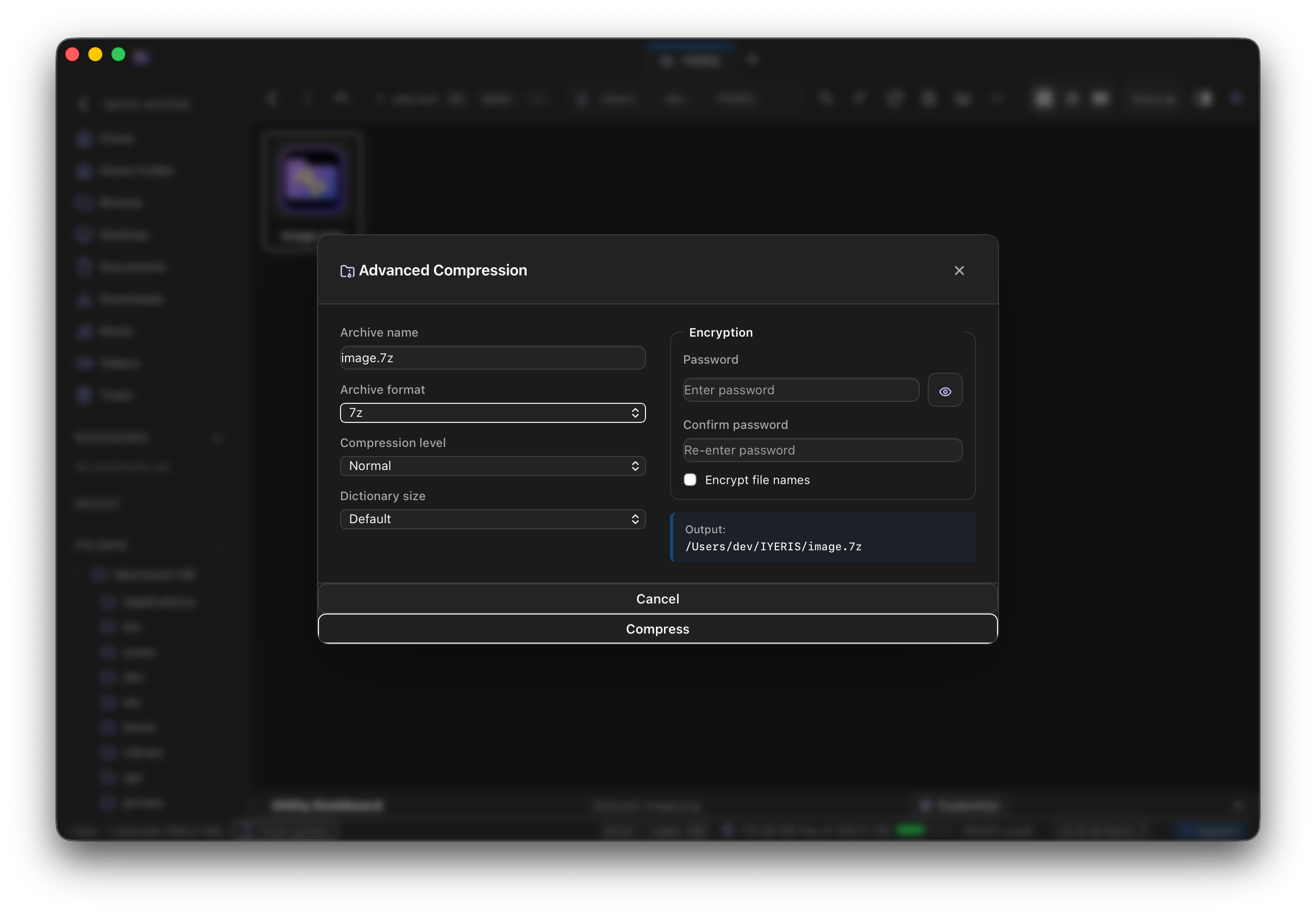The width and height of the screenshot is (1316, 915).
Task: Click the Compress button
Action: pos(657,629)
